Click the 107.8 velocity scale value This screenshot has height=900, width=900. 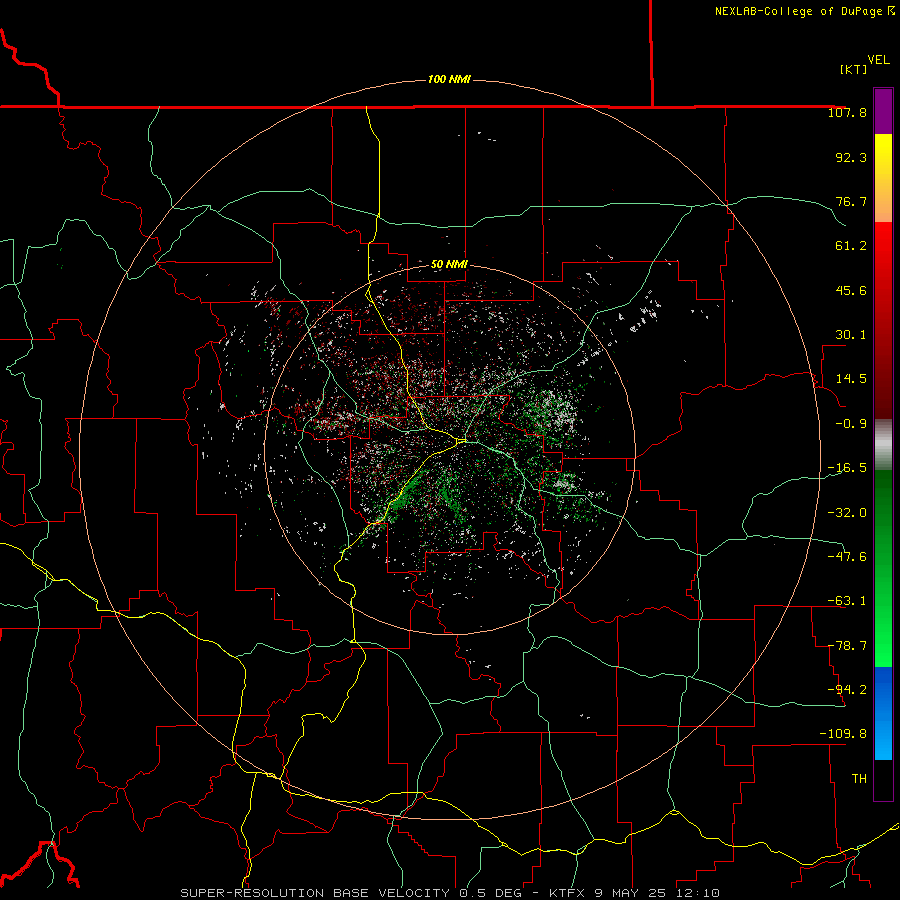847,112
